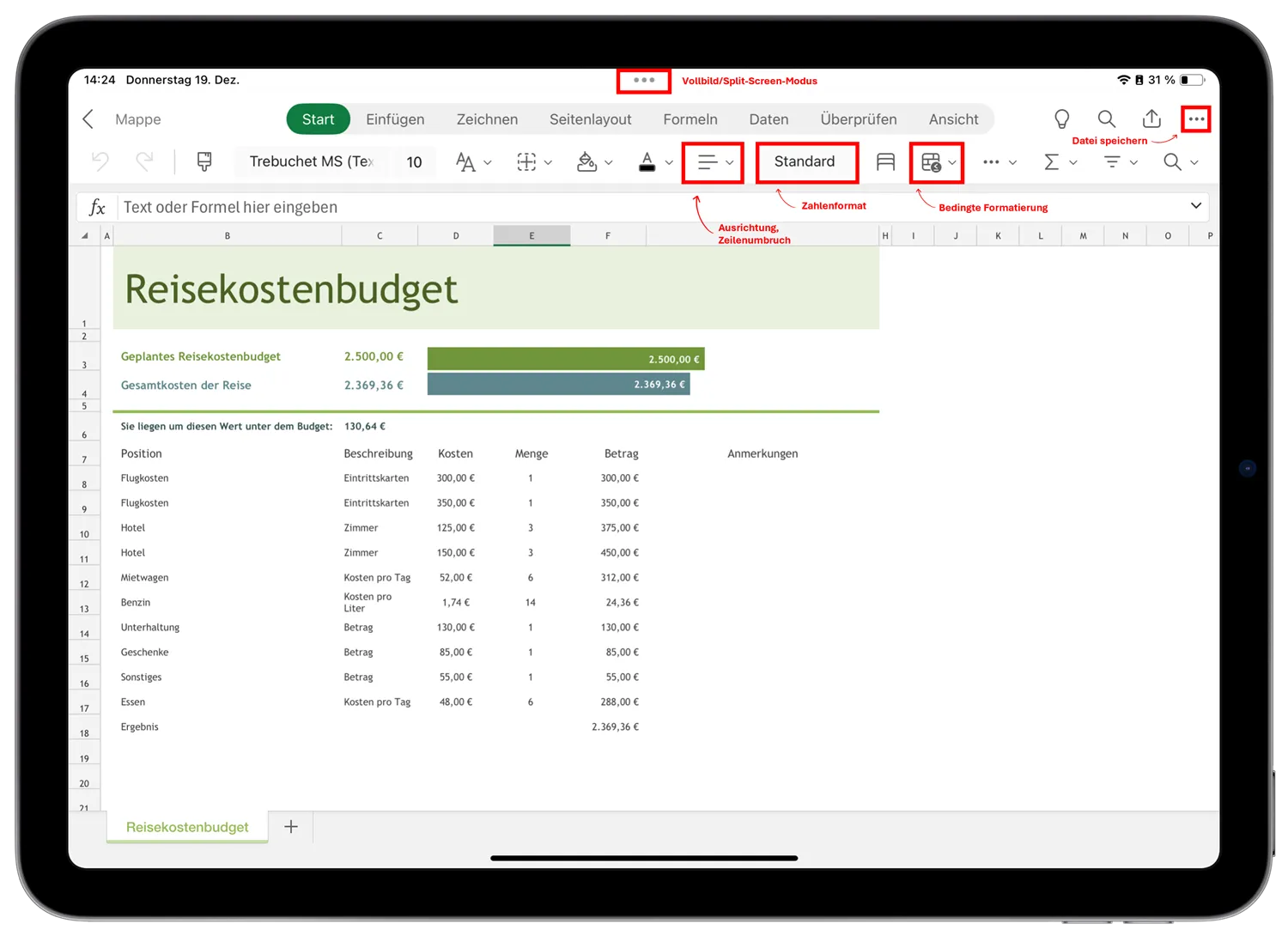Open the Einfügen tab

(395, 119)
